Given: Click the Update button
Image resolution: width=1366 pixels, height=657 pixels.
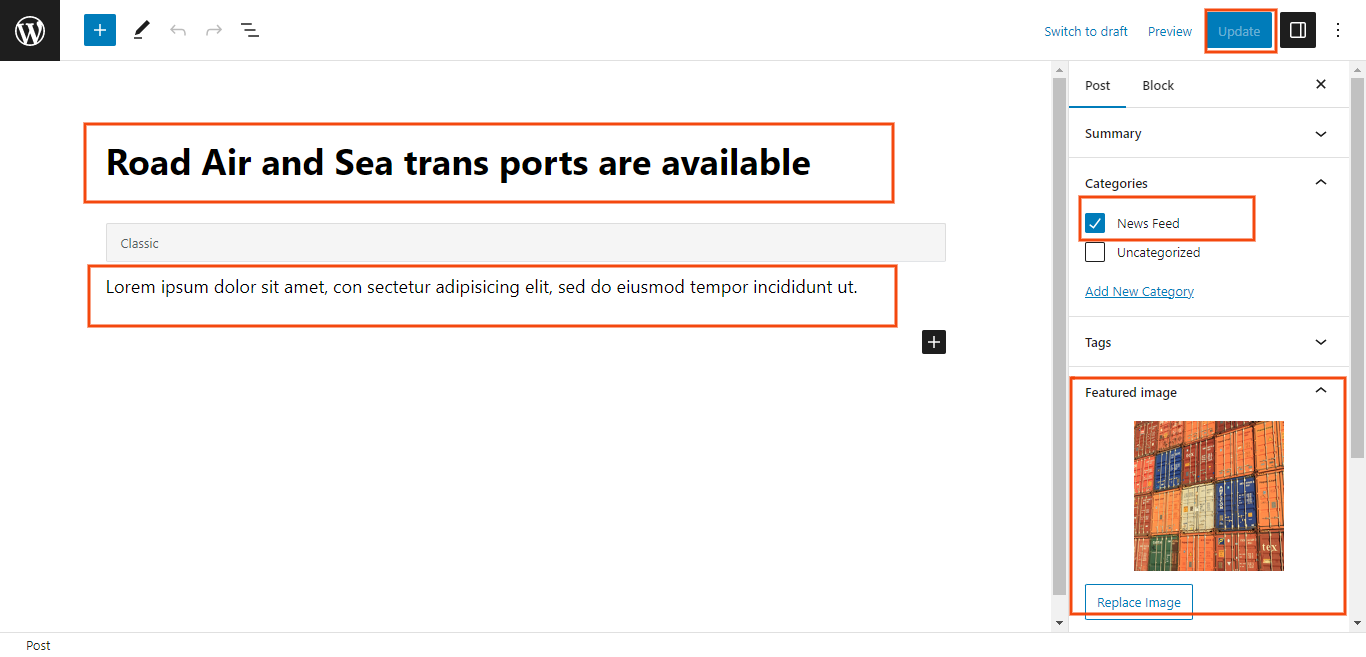Looking at the screenshot, I should pyautogui.click(x=1239, y=31).
